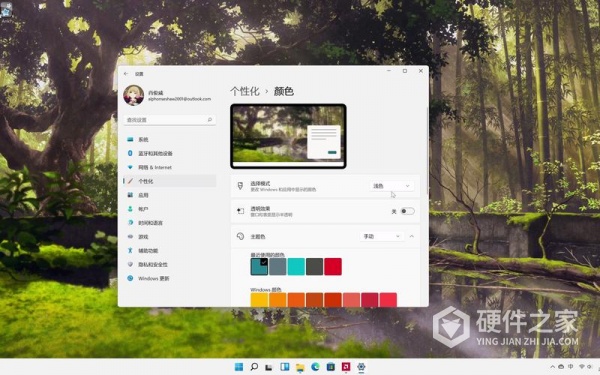Viewport: 600px width, 375px height.
Task: Click the transparency icon beside 透明效果
Action: [x=240, y=211]
